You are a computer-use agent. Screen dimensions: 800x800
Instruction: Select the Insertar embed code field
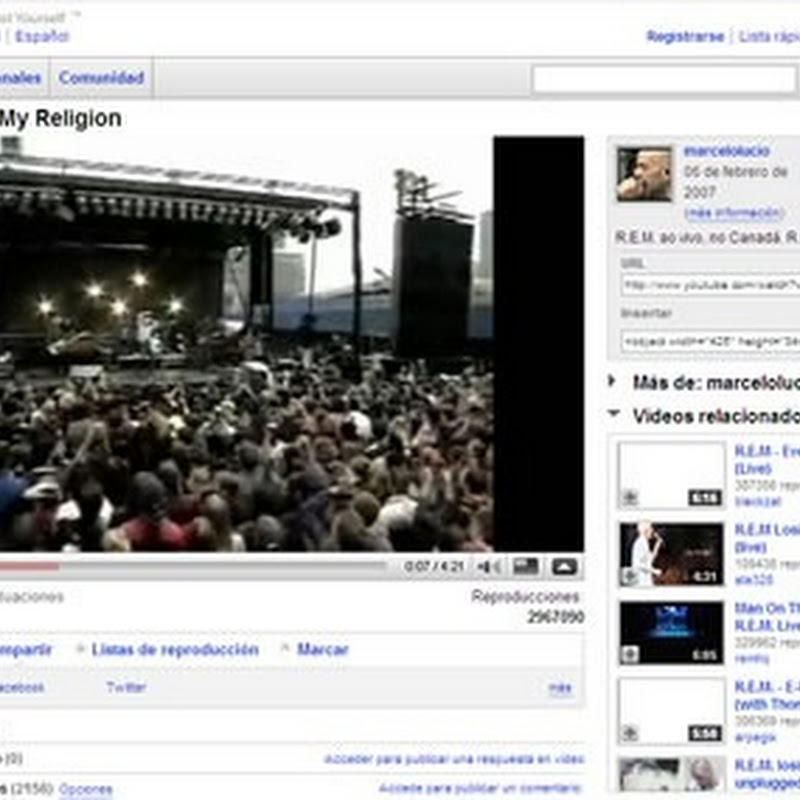click(710, 341)
